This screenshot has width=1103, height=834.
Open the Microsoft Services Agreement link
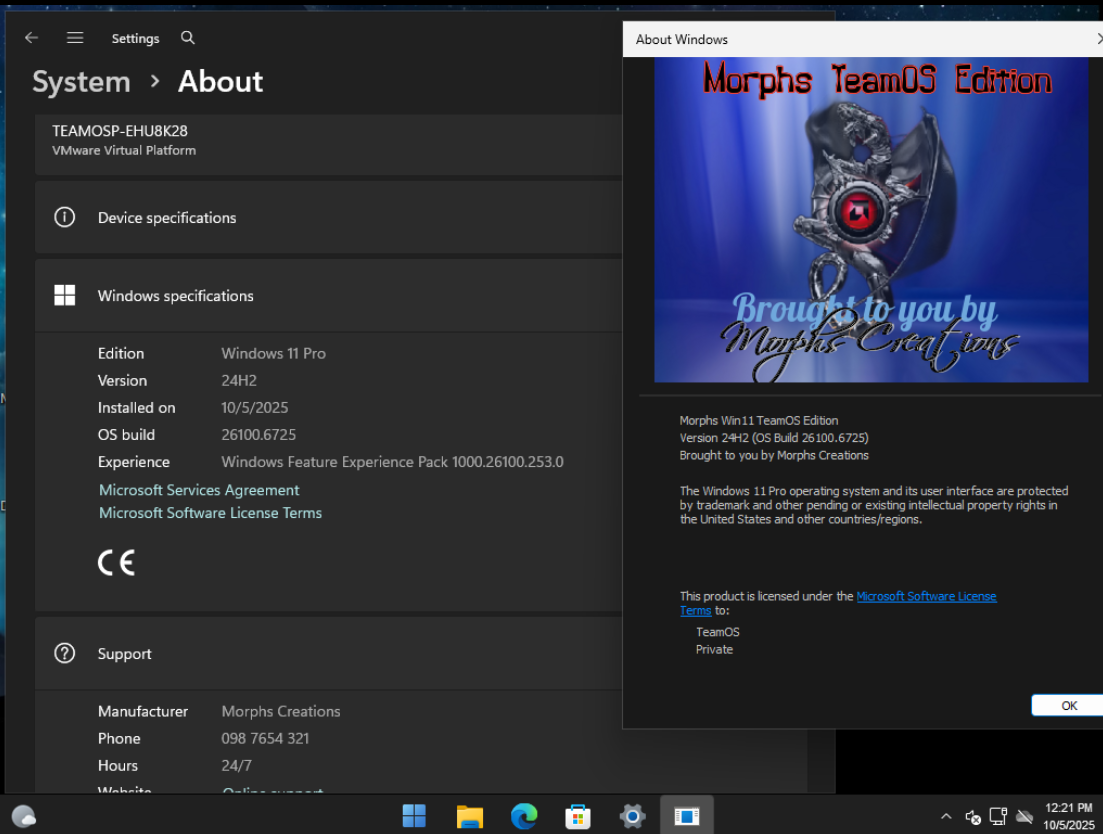[x=199, y=490]
